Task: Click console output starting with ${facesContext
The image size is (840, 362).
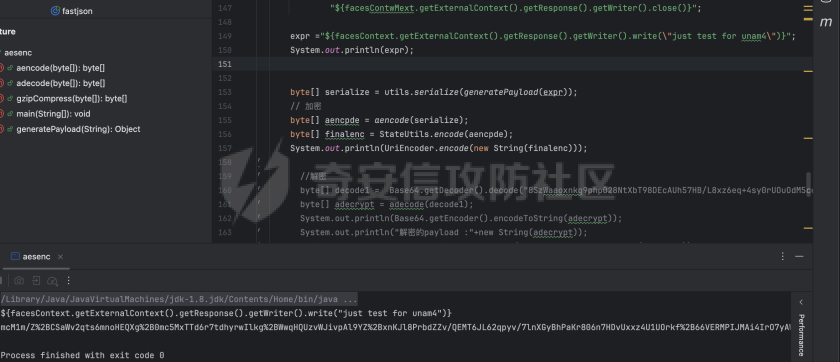Action: coord(227,313)
